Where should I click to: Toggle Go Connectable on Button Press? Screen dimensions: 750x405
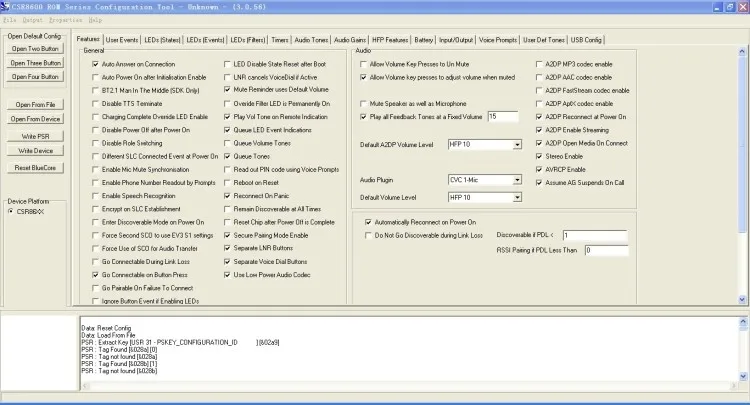coord(96,275)
